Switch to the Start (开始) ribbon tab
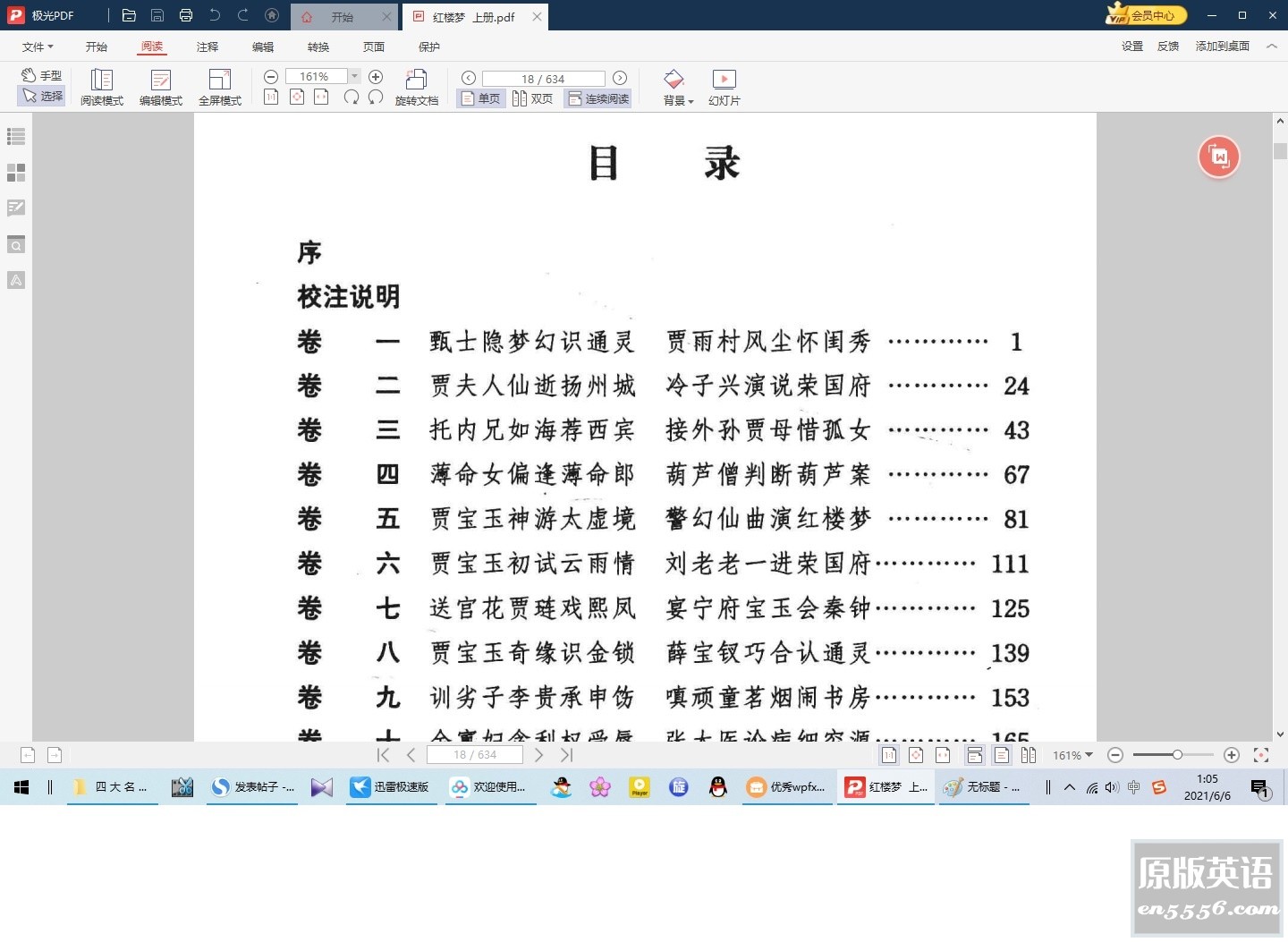This screenshot has width=1288, height=942. coord(97,47)
